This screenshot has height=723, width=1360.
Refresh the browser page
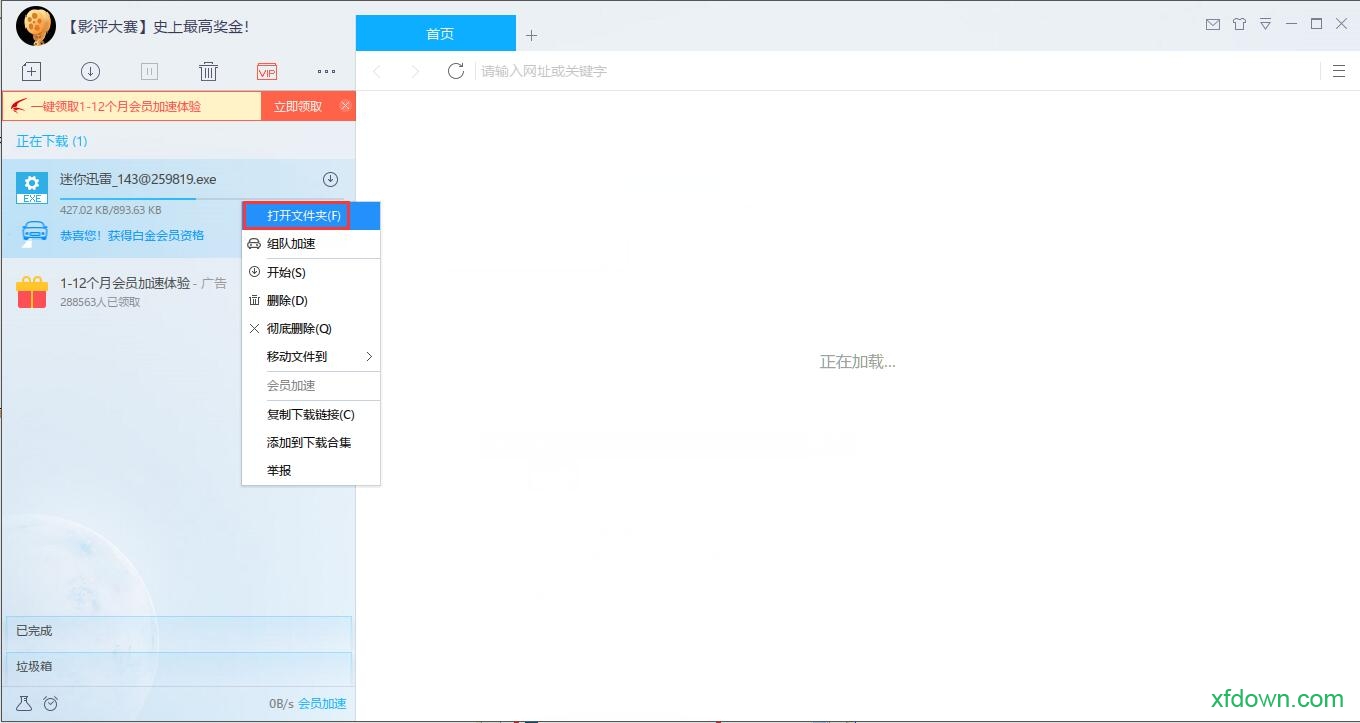pos(456,71)
